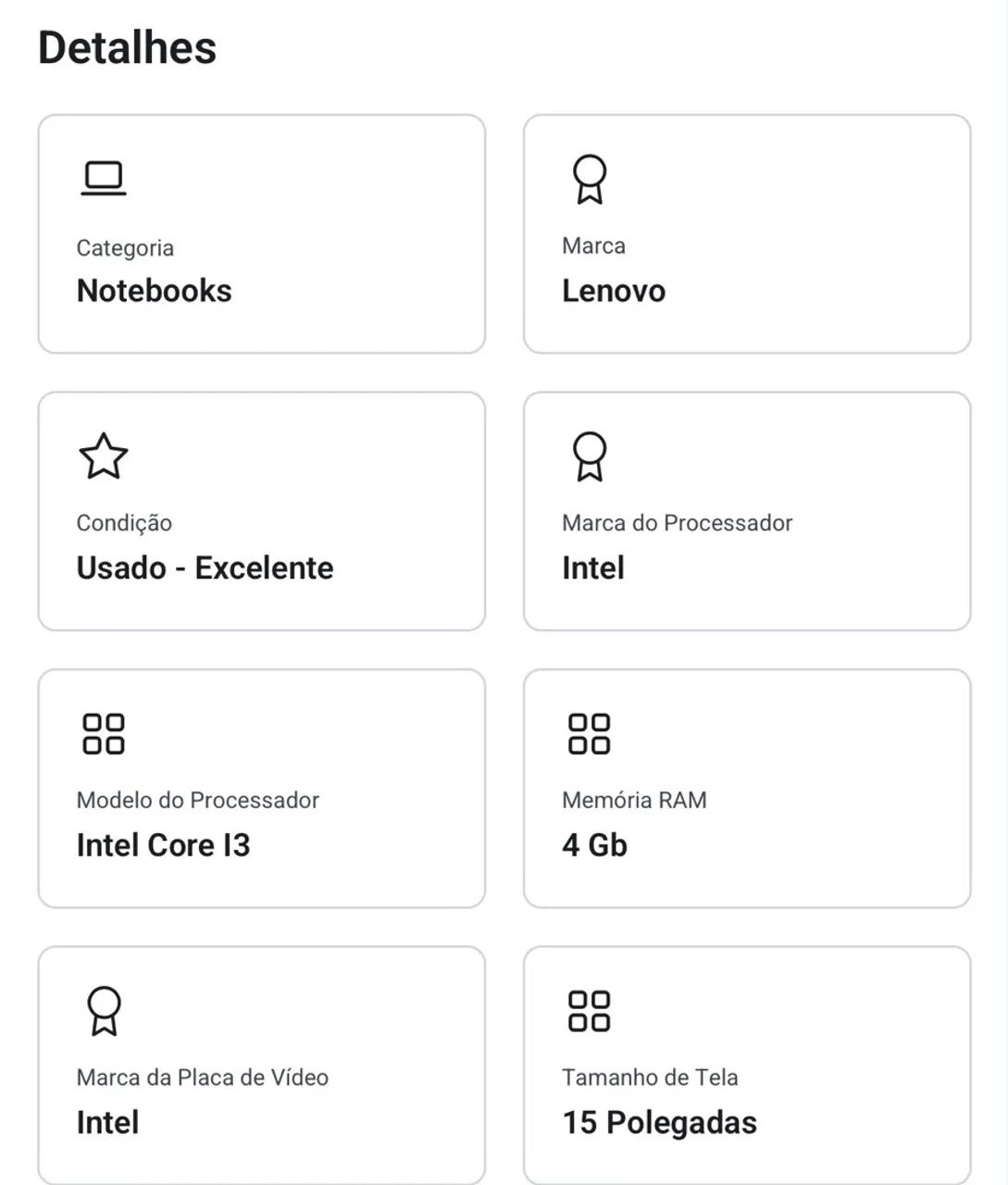1008x1185 pixels.
Task: Click the grid icon above Modelo do Processador
Action: [x=103, y=733]
